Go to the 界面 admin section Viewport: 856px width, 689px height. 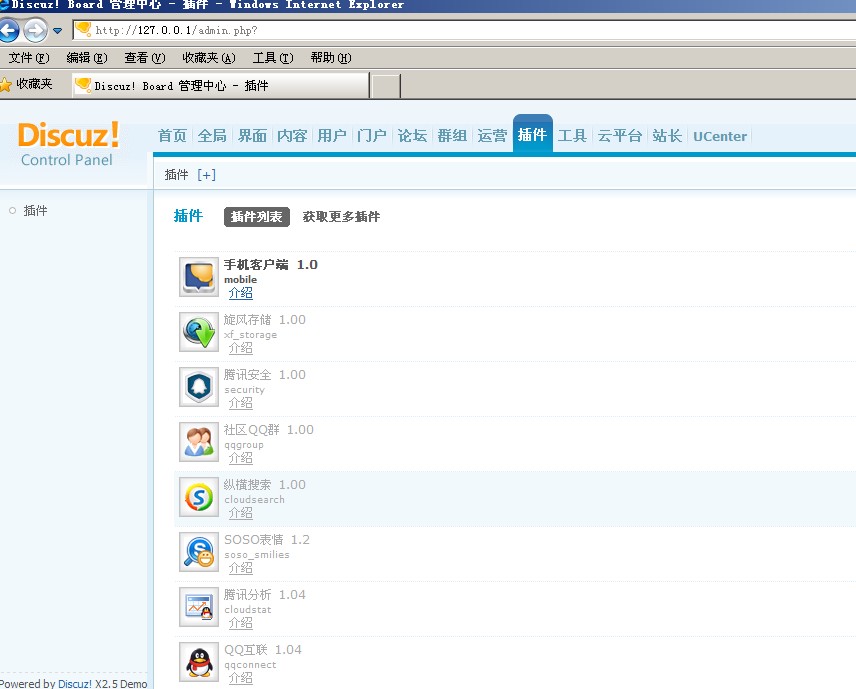point(252,135)
